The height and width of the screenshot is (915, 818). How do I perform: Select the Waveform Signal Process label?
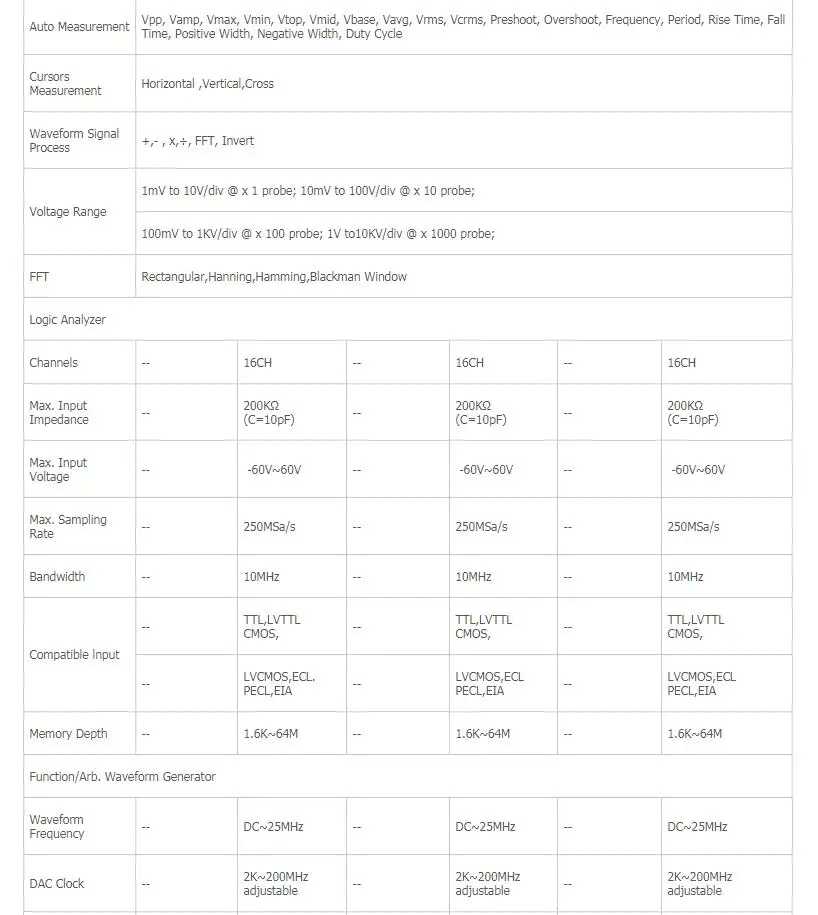point(74,141)
